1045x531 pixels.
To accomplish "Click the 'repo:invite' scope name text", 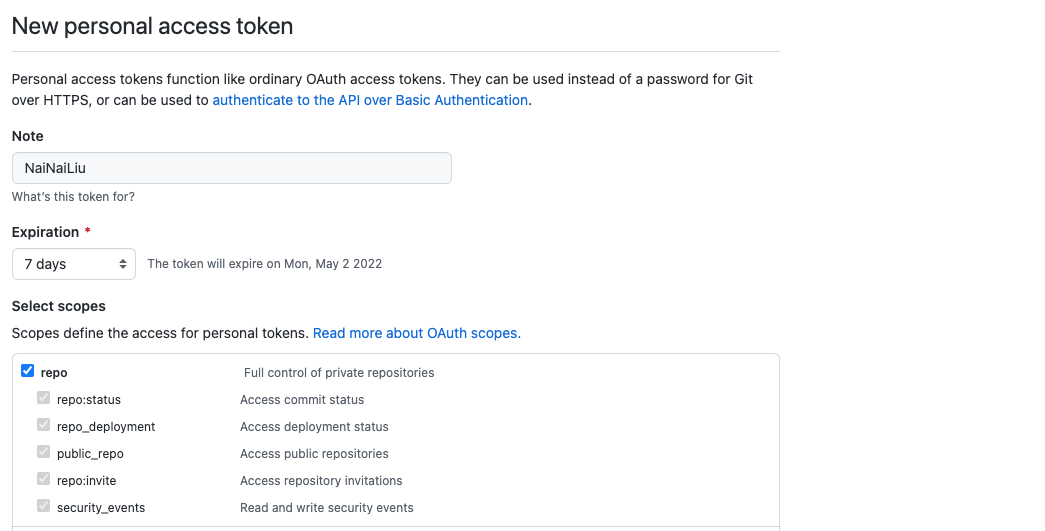I will (x=88, y=481).
